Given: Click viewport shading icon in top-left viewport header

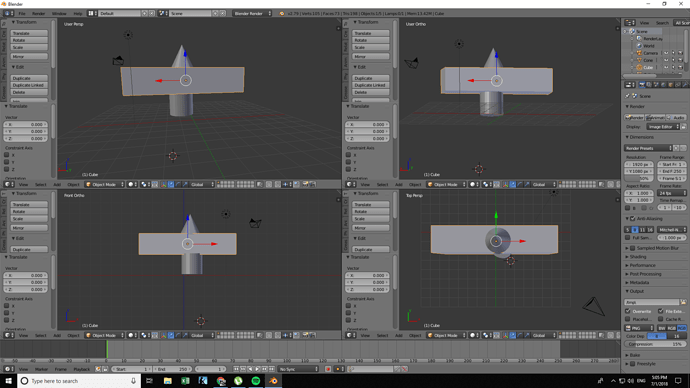Looking at the screenshot, I should coord(132,184).
